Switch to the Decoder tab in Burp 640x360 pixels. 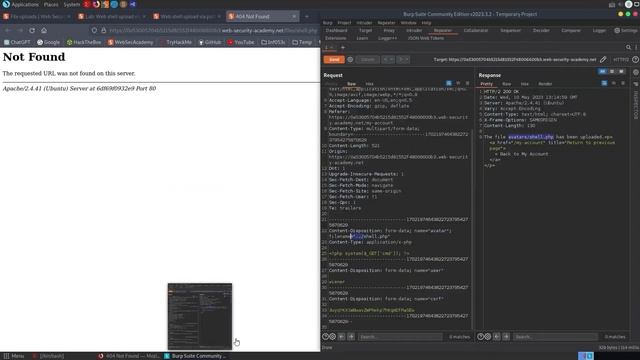coord(541,31)
